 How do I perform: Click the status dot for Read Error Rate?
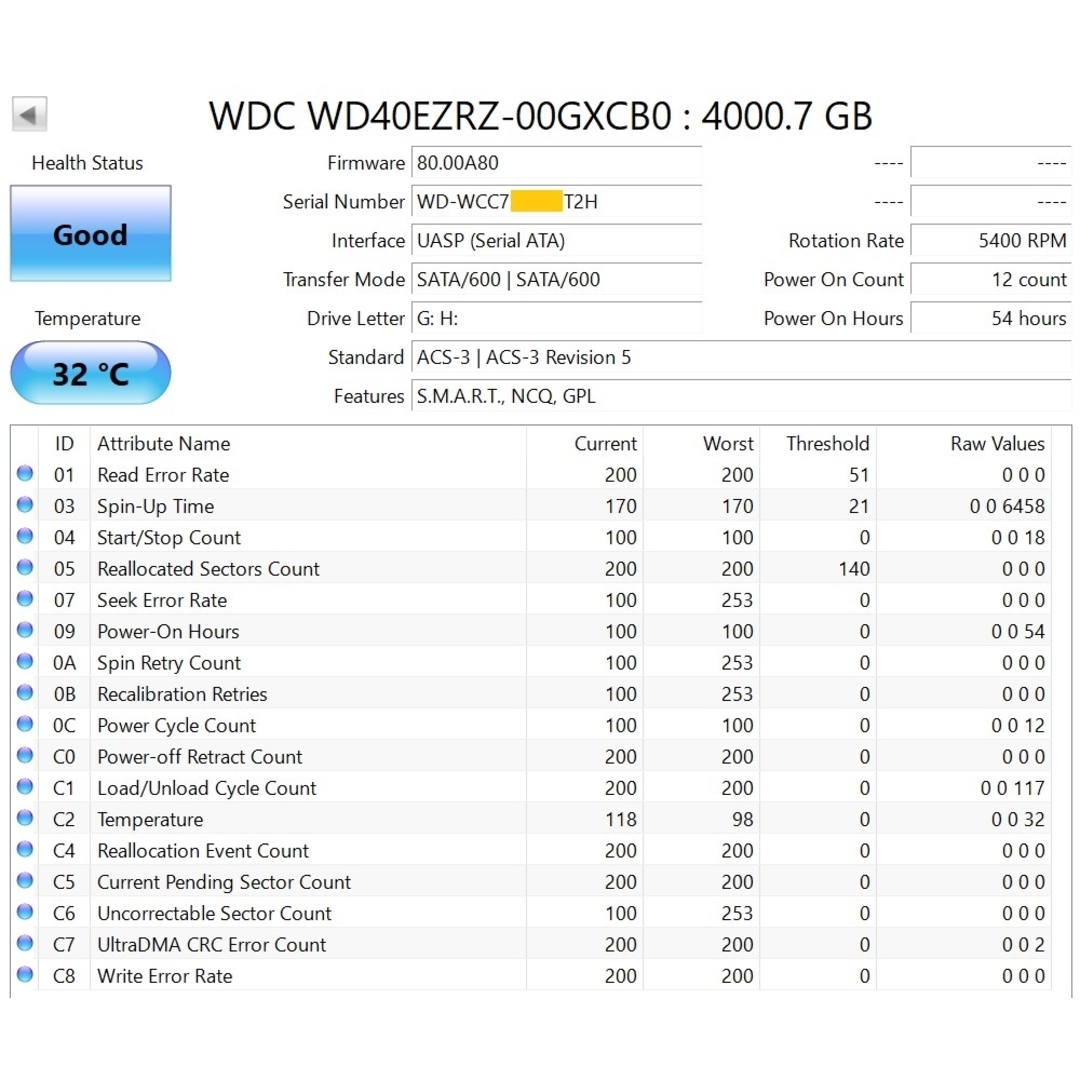tap(25, 473)
